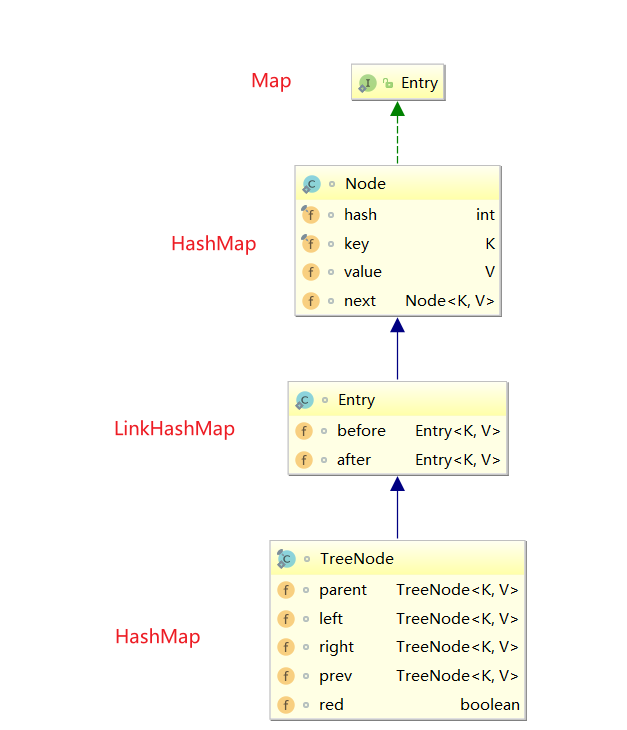Viewport: 627px width, 730px height.
Task: Click the field icon beside before
Action: point(304,431)
